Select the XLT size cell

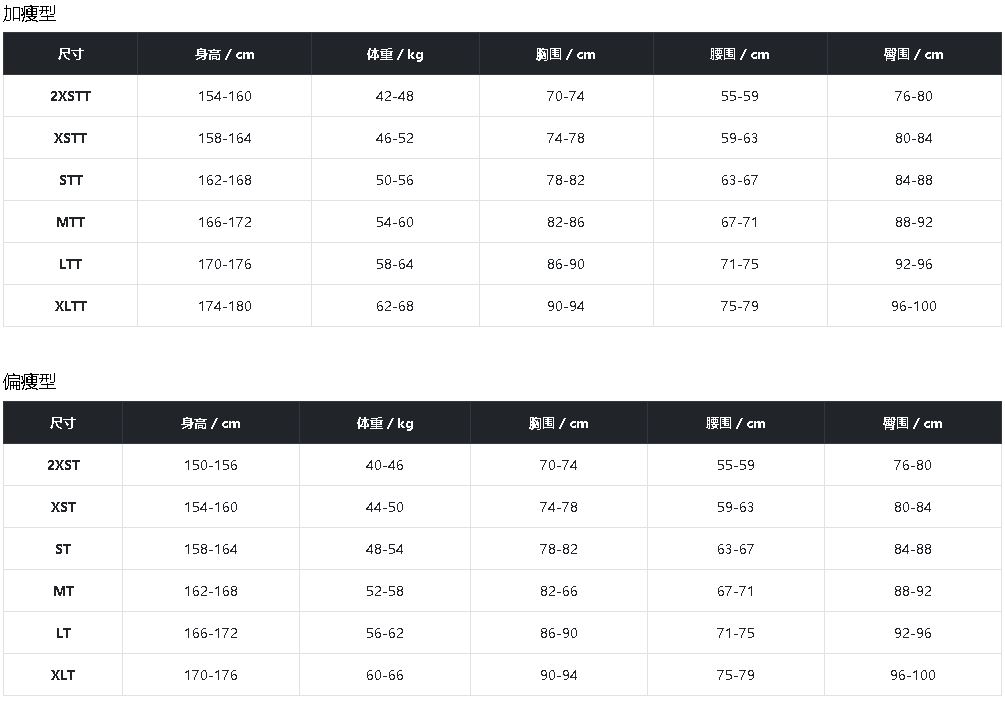click(x=63, y=675)
